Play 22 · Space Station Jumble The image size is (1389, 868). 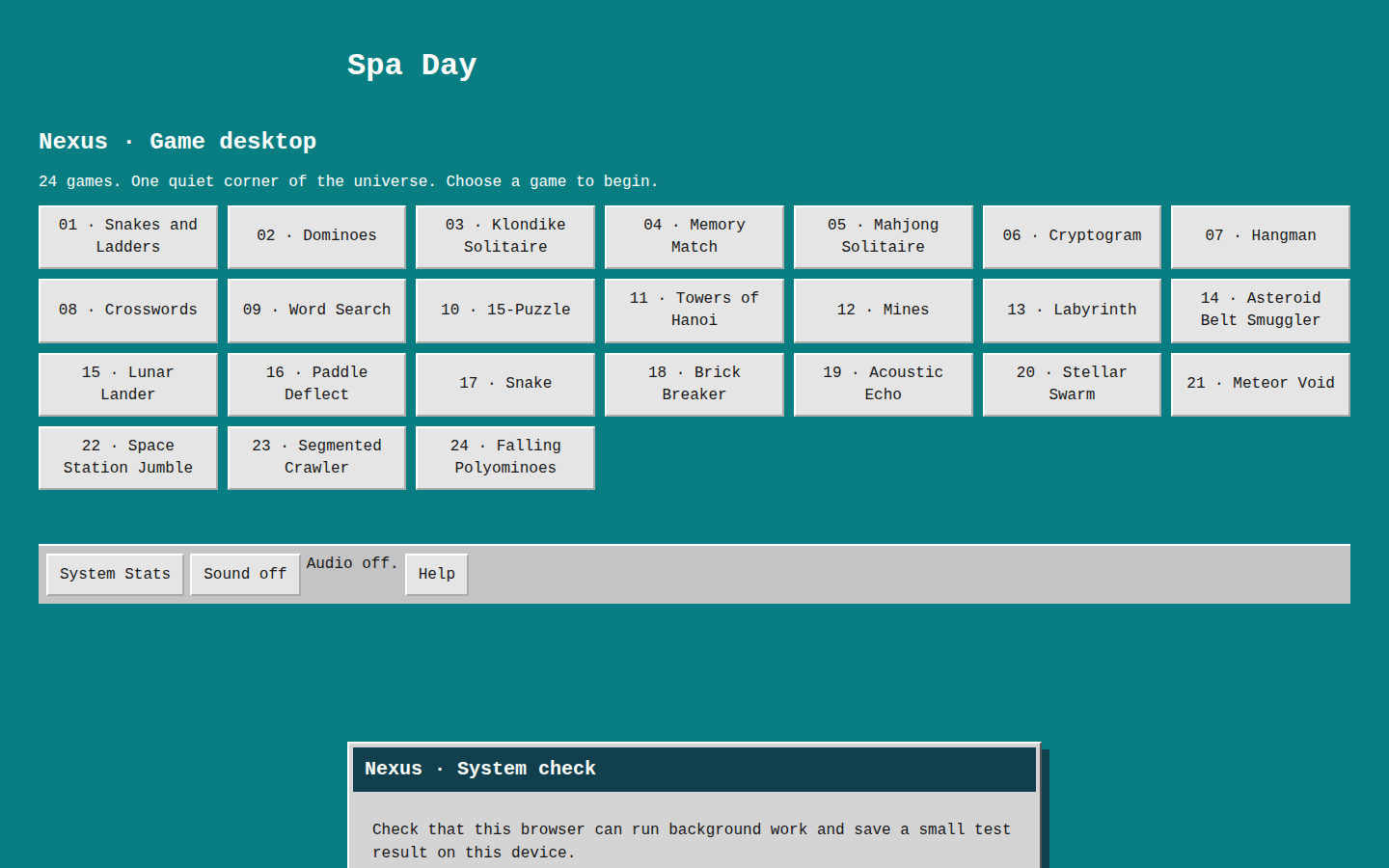coord(128,457)
